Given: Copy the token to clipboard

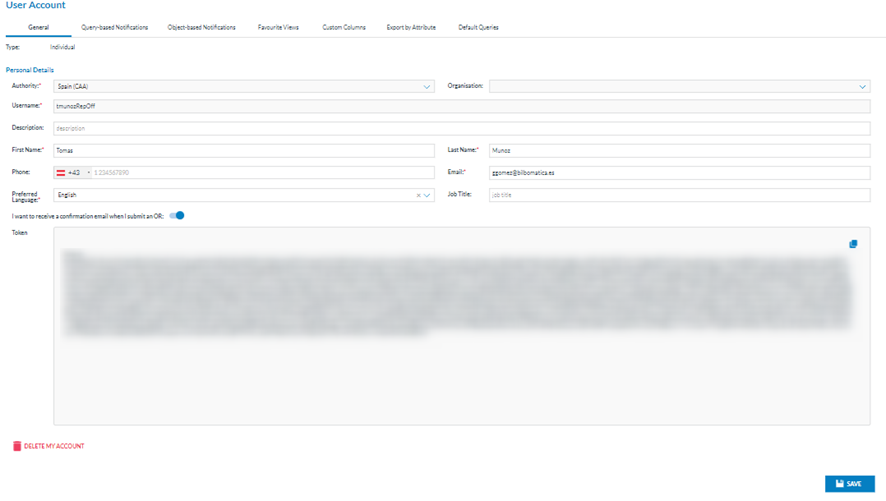Looking at the screenshot, I should (x=853, y=244).
